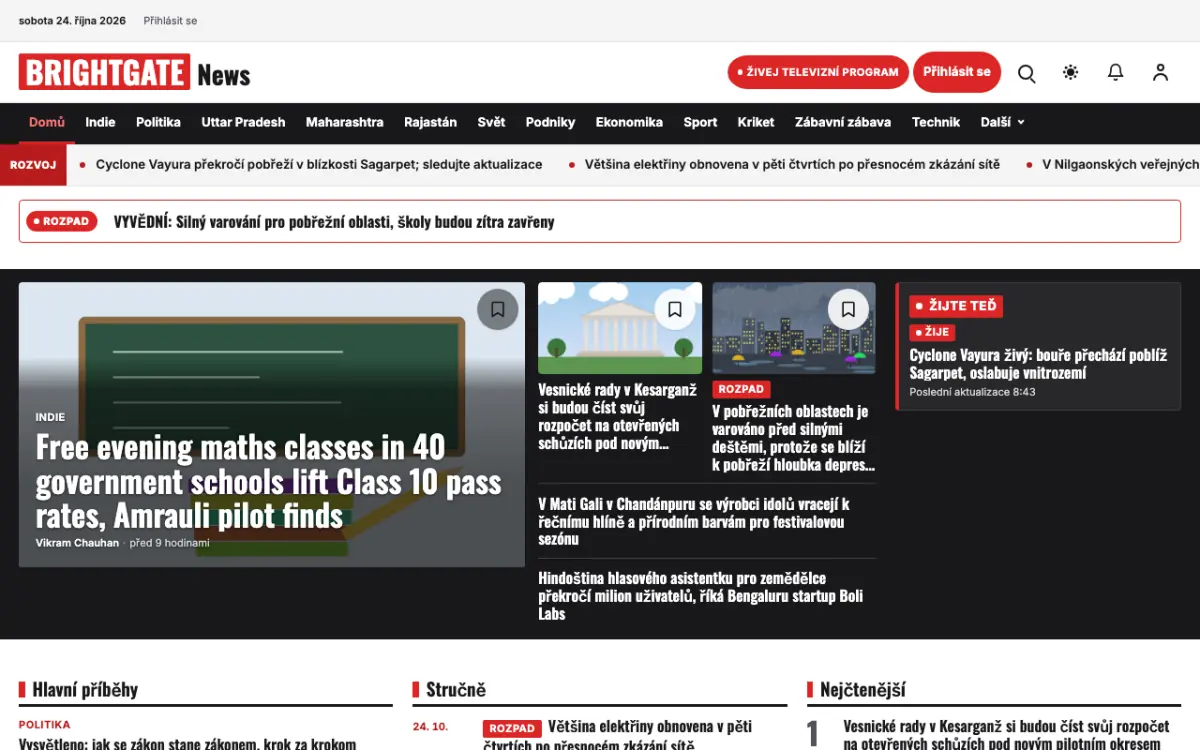Open the Rajastán navigation item
The image size is (1200, 750).
point(430,122)
